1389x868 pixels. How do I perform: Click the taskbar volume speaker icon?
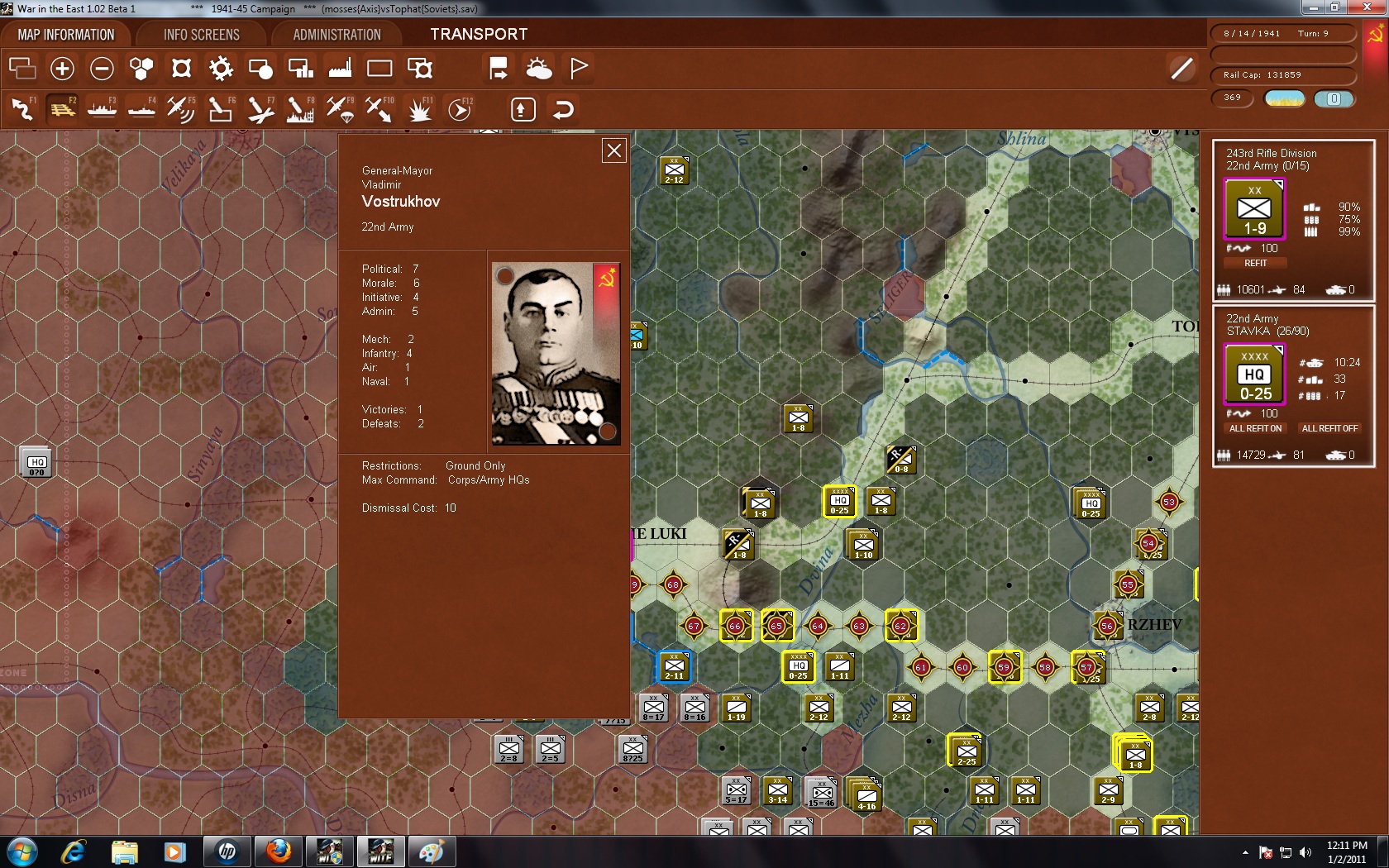coord(1305,852)
